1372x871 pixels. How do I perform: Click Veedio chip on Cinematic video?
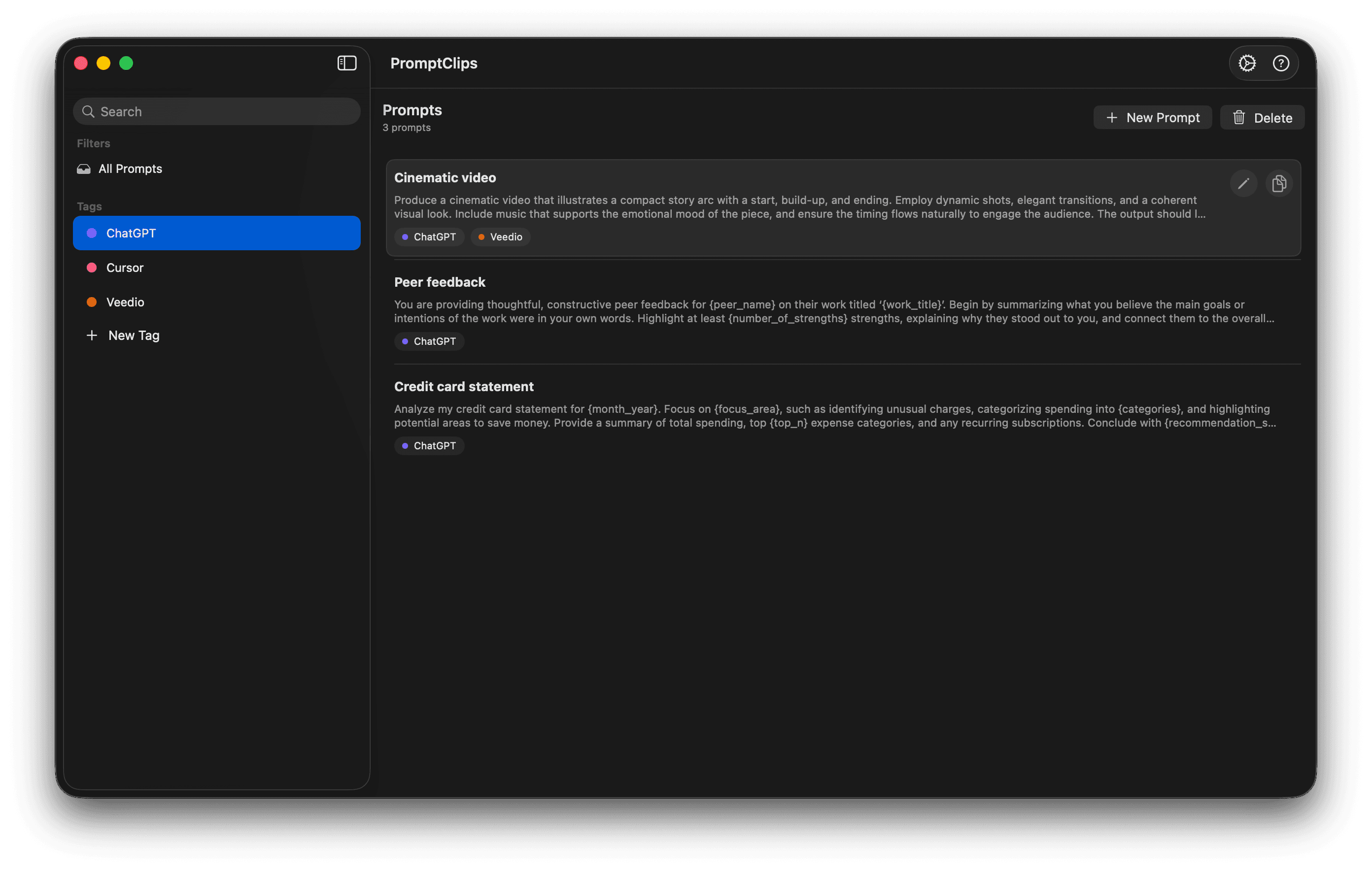coord(500,237)
